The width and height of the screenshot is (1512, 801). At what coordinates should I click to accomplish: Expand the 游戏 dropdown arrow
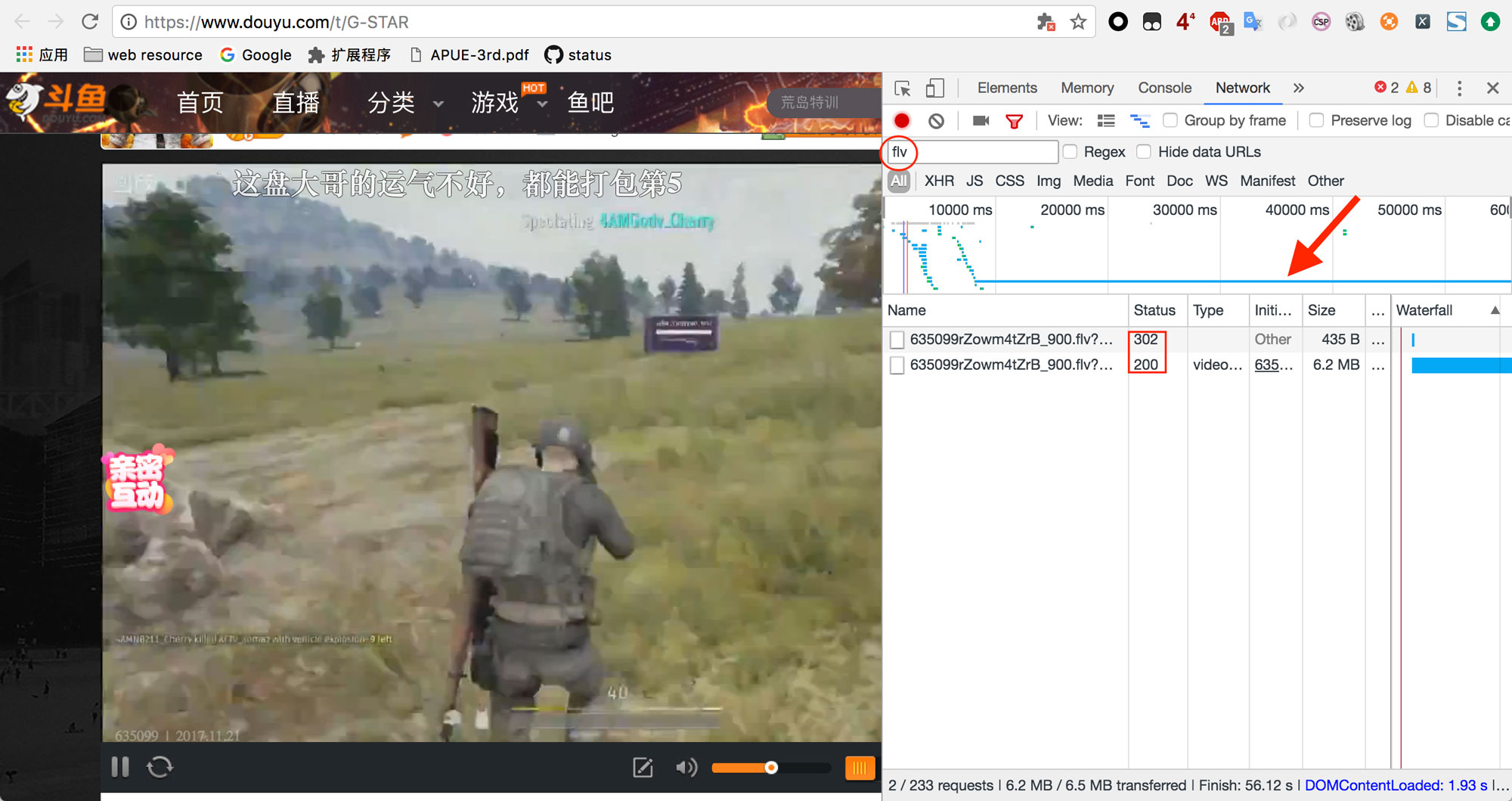point(542,104)
